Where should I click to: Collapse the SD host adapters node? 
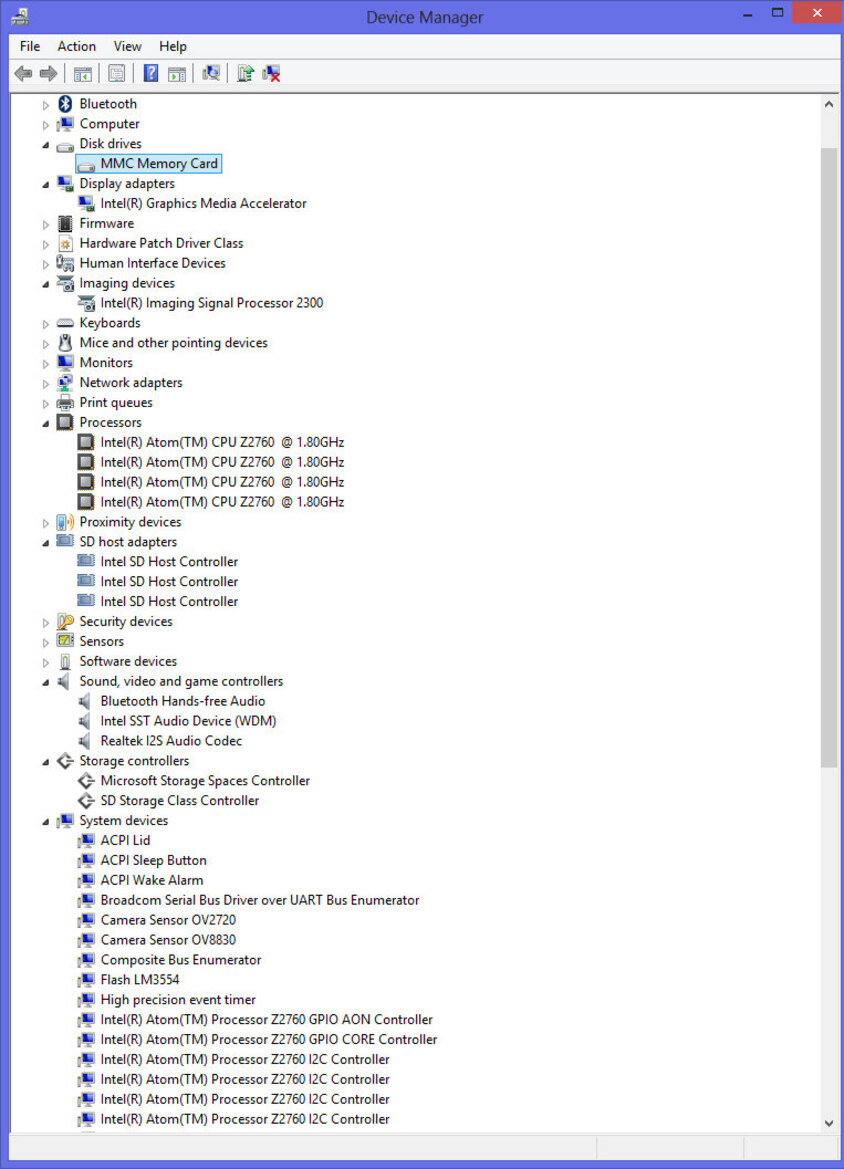click(x=45, y=543)
